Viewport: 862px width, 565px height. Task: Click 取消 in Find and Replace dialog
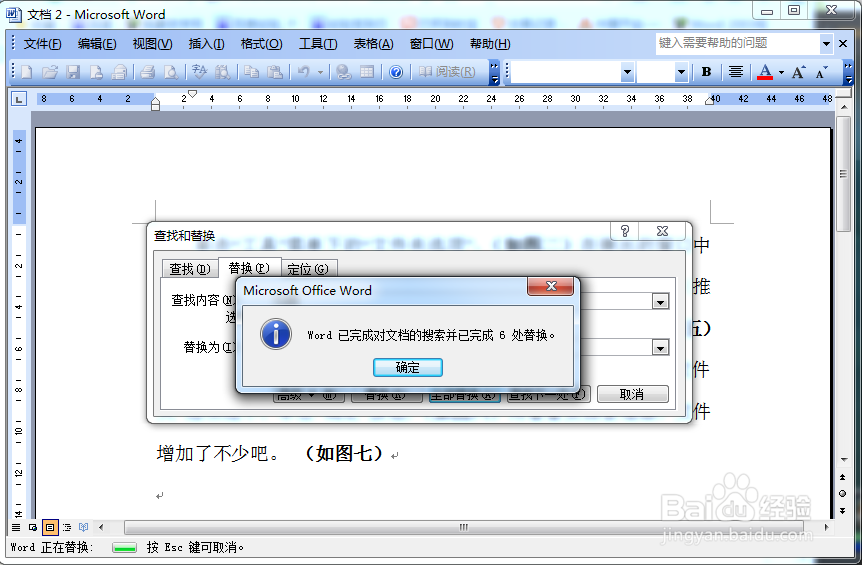click(632, 394)
